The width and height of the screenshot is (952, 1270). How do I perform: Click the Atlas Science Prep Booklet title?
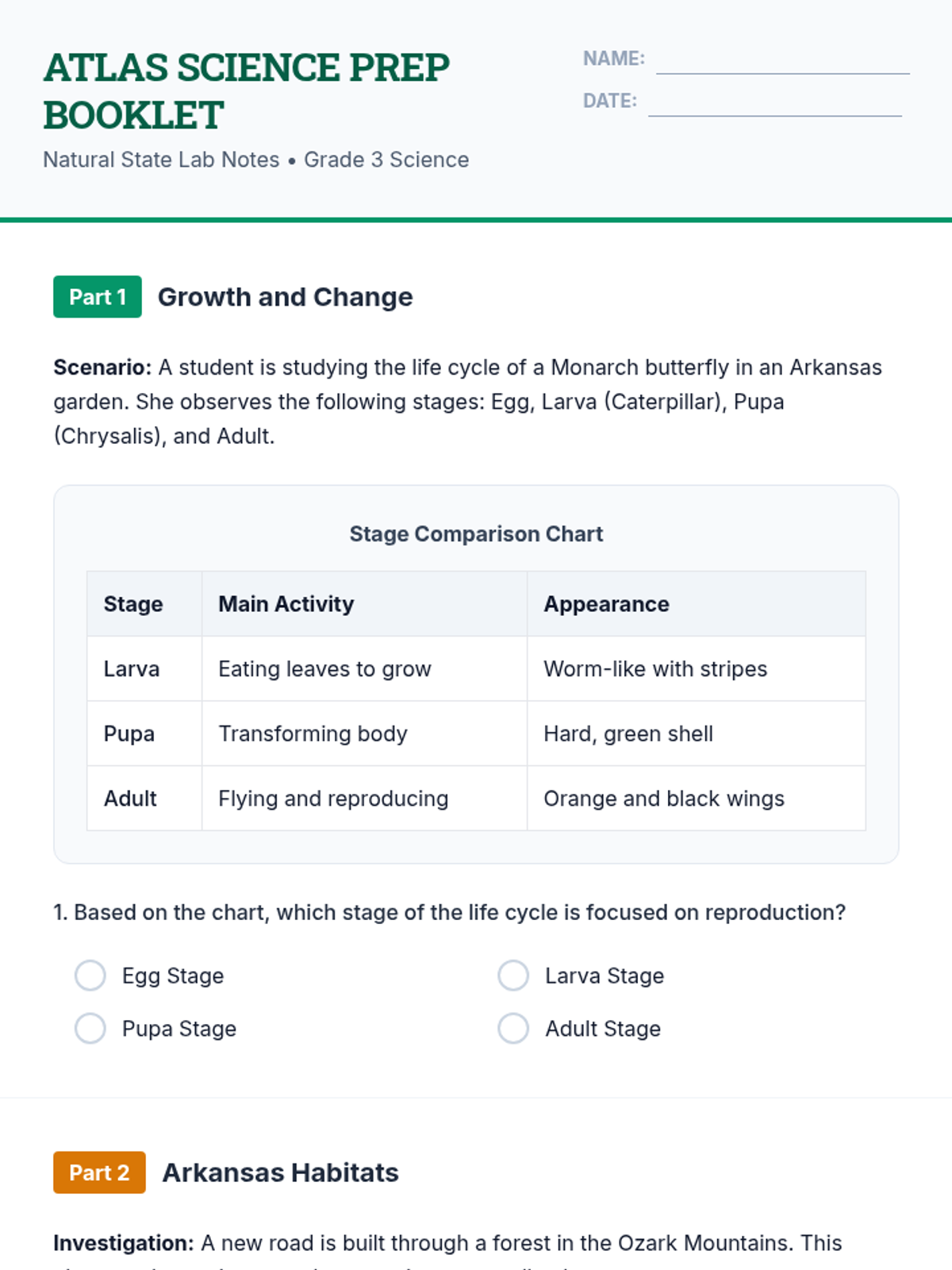[x=246, y=90]
